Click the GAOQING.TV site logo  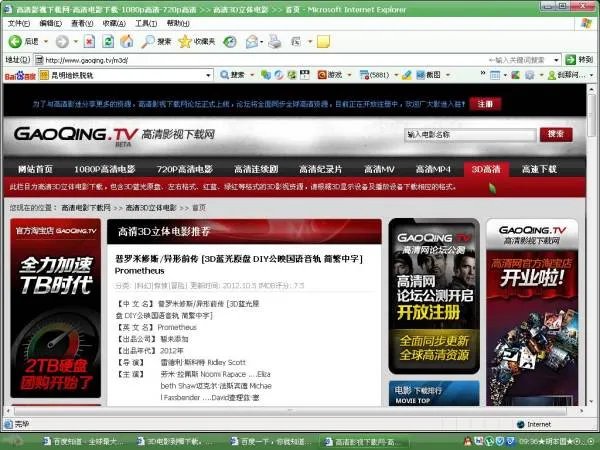[76, 135]
